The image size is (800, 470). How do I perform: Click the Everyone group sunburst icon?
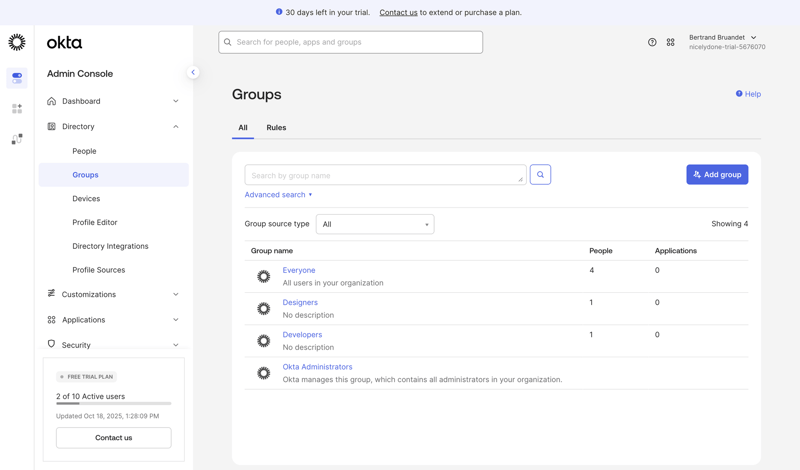pyautogui.click(x=264, y=277)
